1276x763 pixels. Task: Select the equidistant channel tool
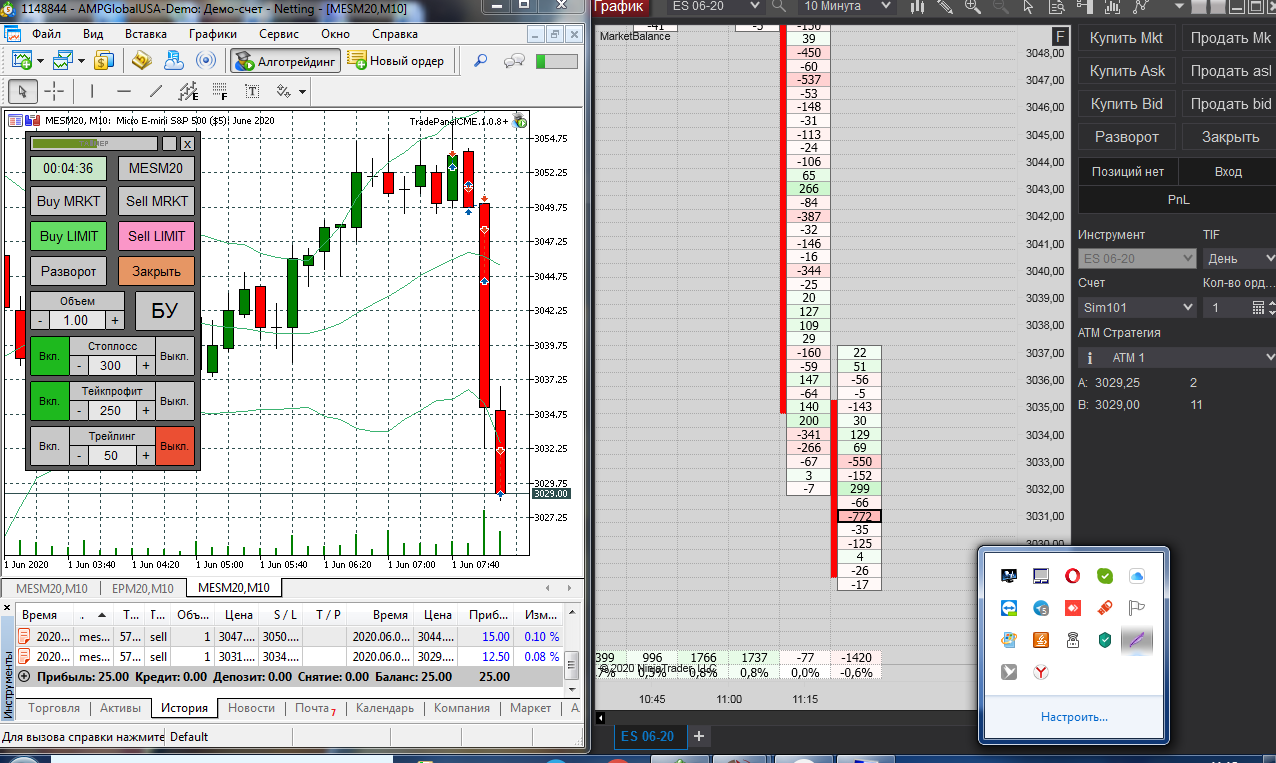point(188,91)
